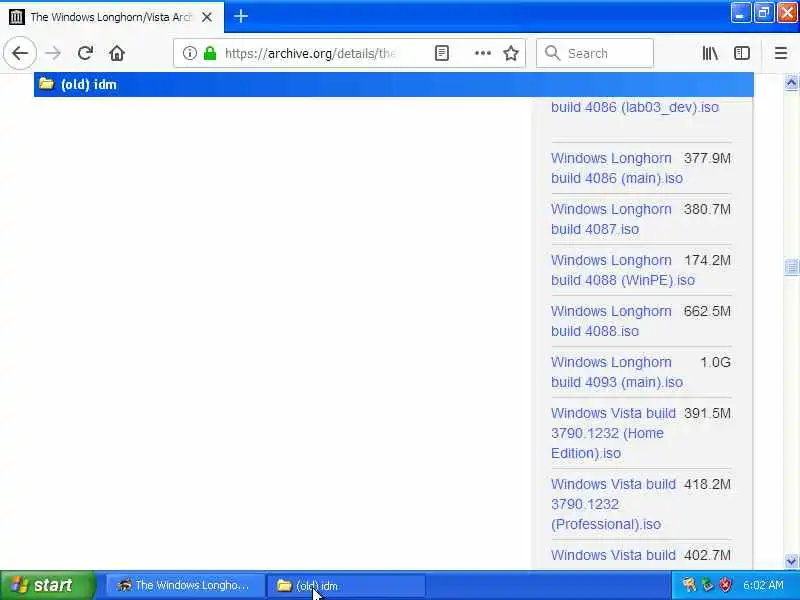
Task: Click the 1.0G file size text
Action: coord(715,362)
